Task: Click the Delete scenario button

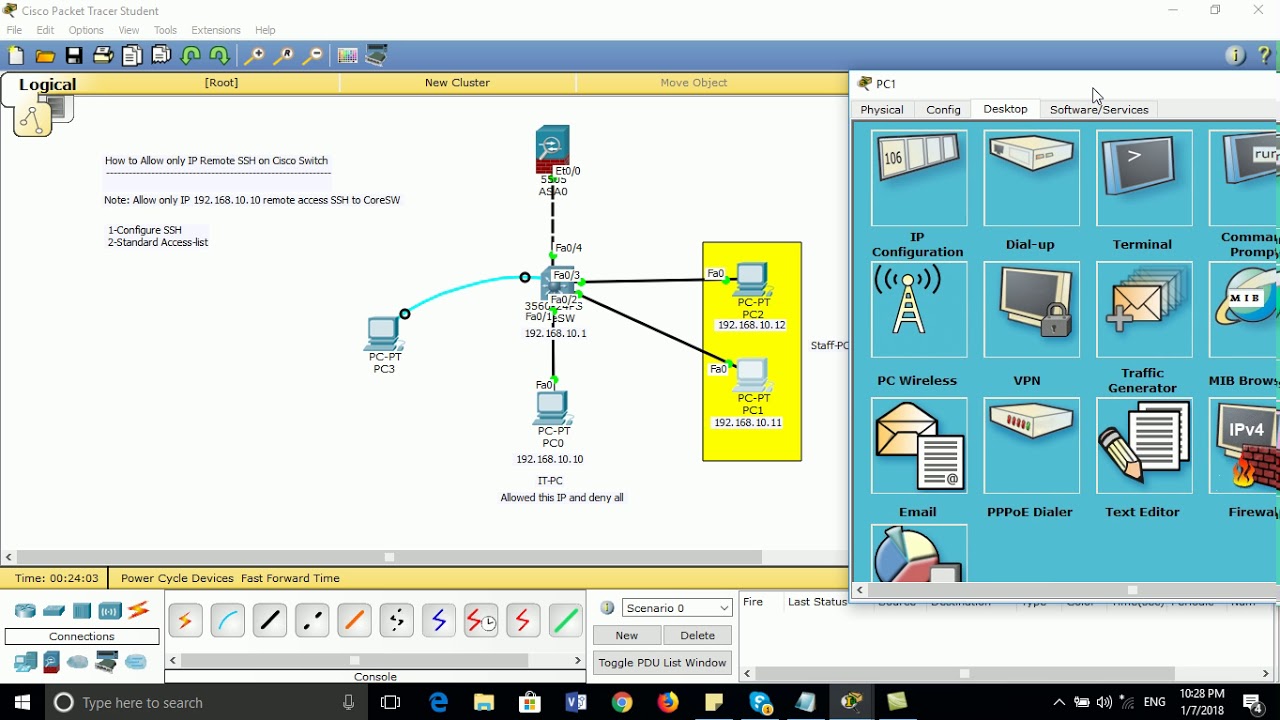Action: point(697,635)
